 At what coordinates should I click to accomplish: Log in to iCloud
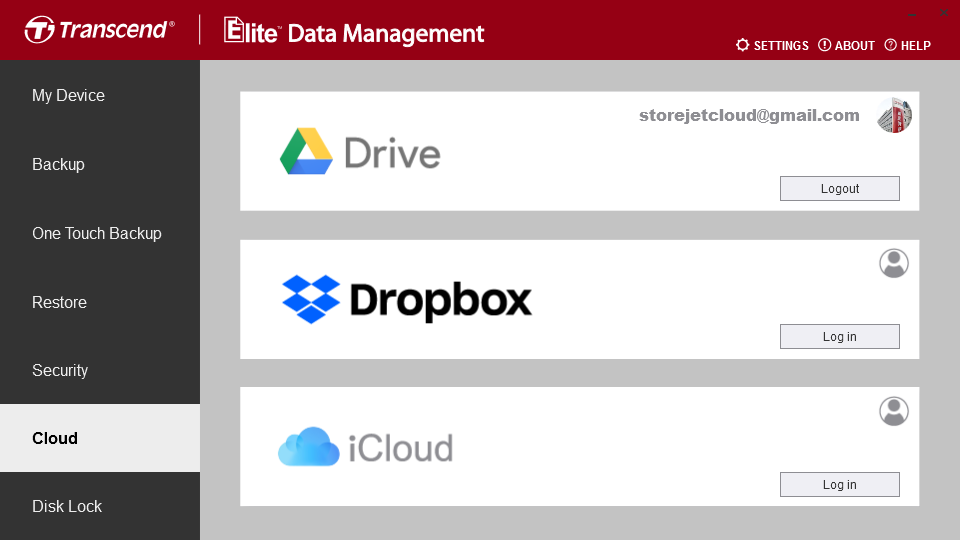click(839, 485)
